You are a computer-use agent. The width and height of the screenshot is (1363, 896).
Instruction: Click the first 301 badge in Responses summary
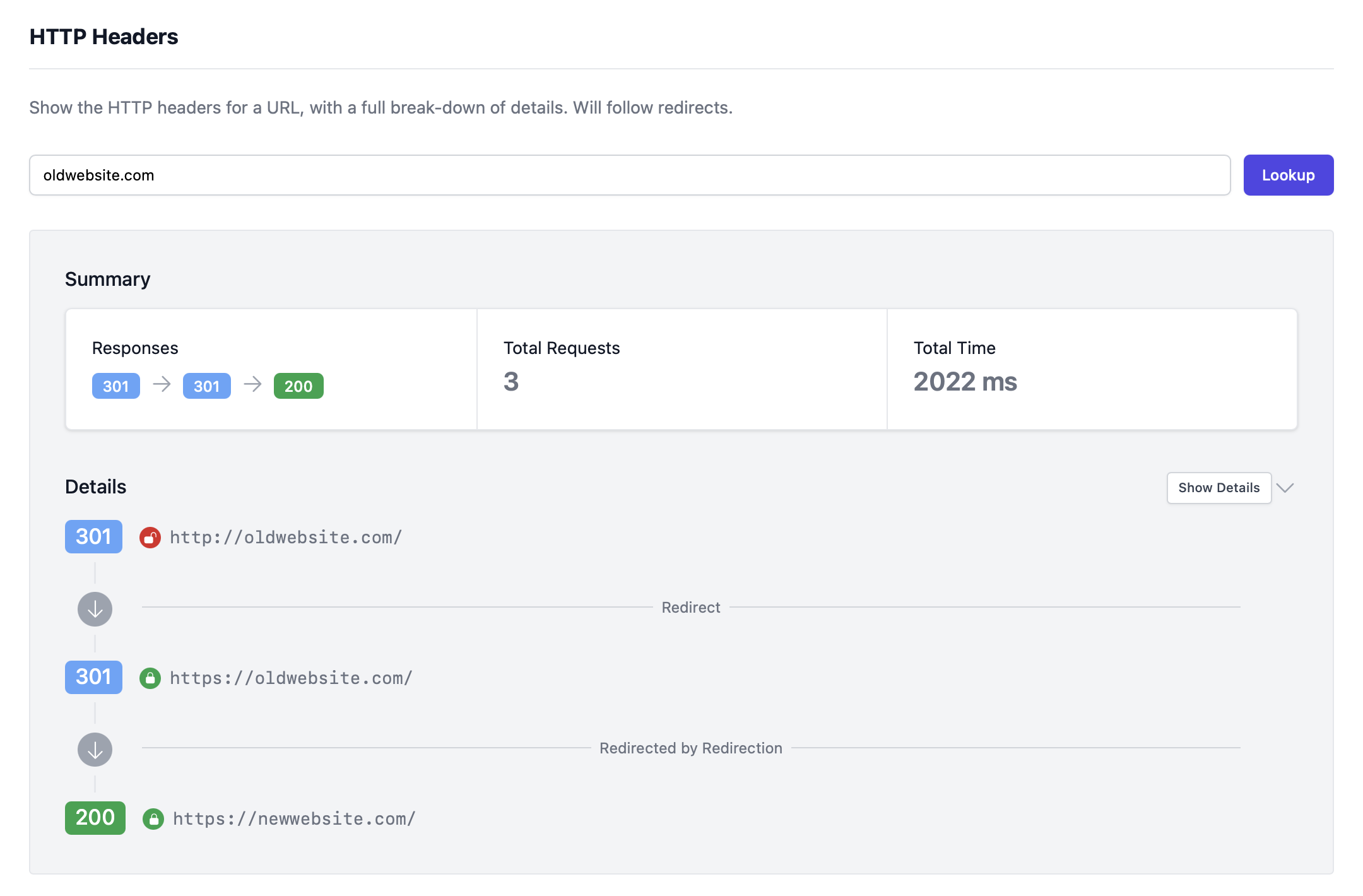coord(116,386)
